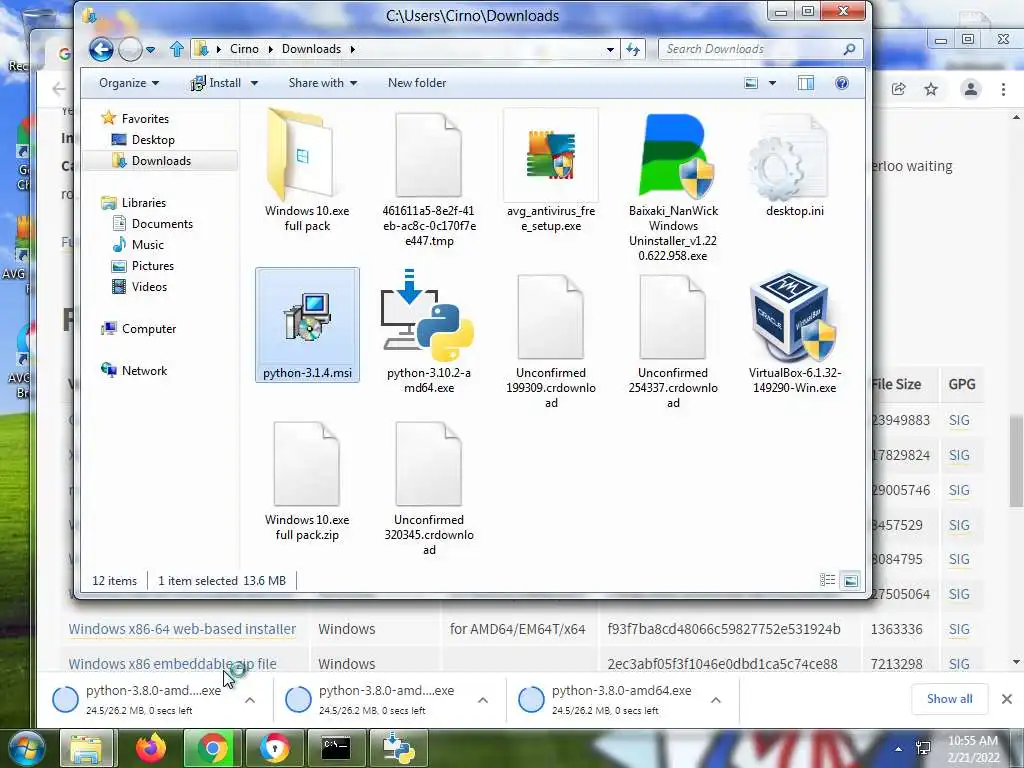
Task: Open the address bar history dropdown
Action: (610, 49)
